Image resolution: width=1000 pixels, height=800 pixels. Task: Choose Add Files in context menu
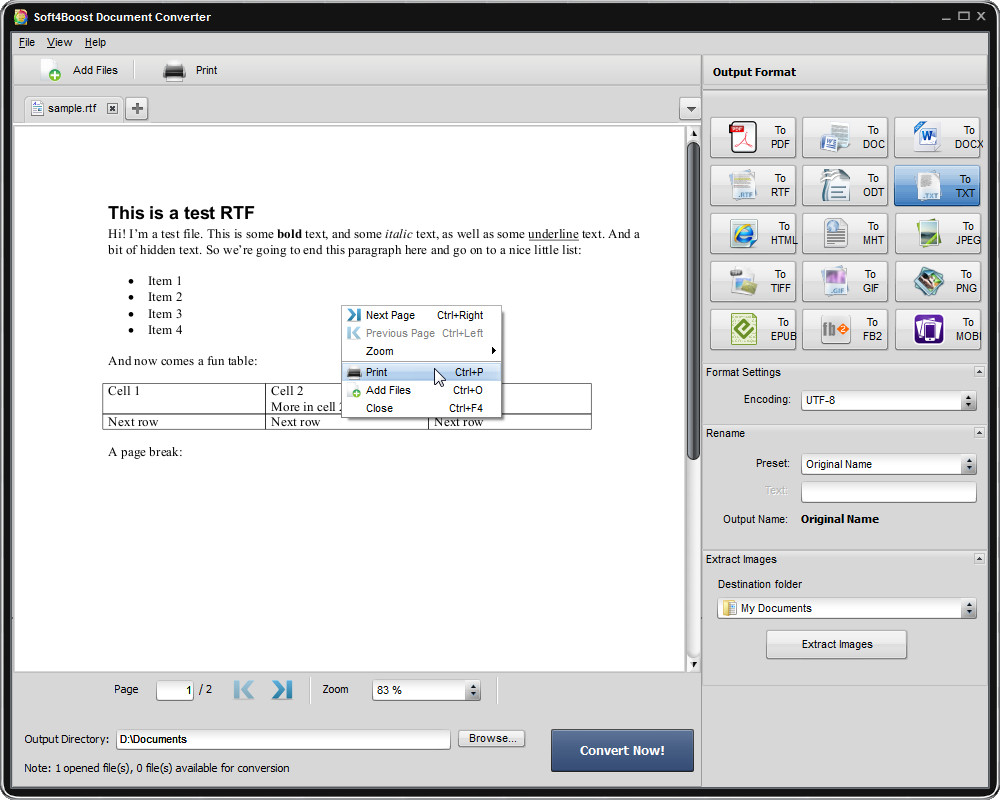point(422,390)
